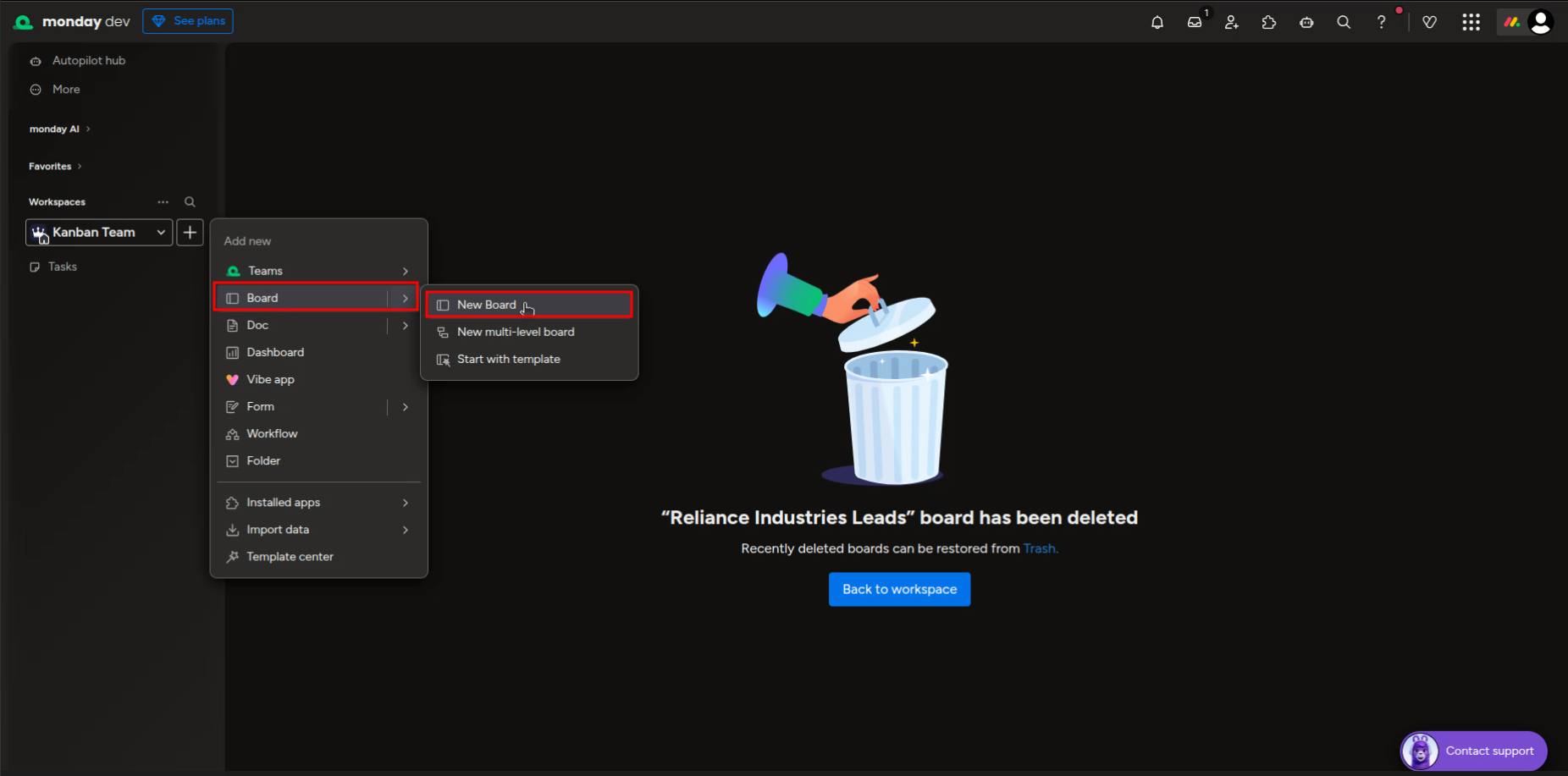This screenshot has width=1568, height=776.
Task: Open the Kanban Team workspace dropdown
Action: point(99,232)
